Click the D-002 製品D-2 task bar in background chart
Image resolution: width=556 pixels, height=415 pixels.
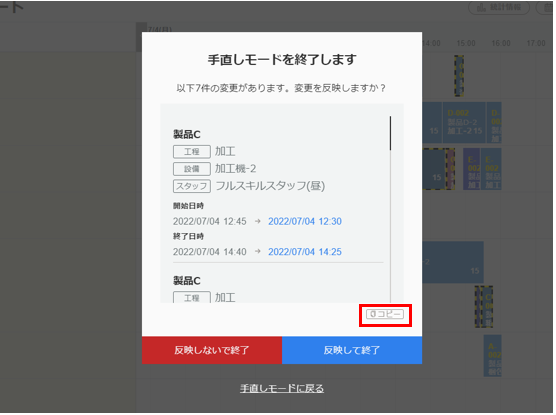point(464,122)
